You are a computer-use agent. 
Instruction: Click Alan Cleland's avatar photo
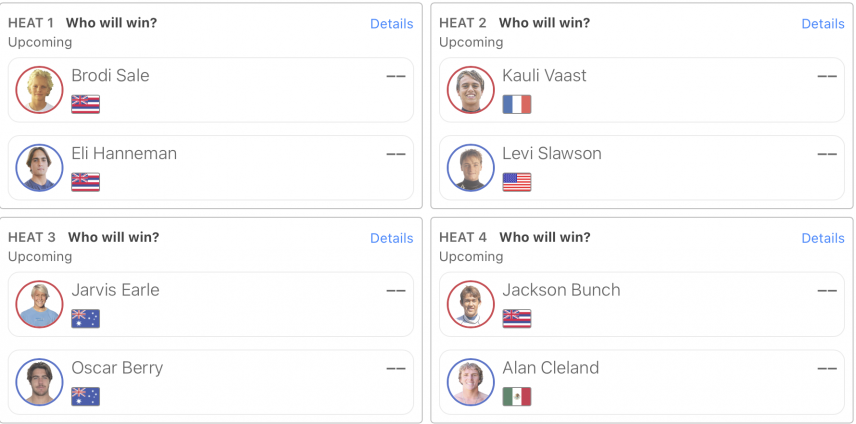471,382
